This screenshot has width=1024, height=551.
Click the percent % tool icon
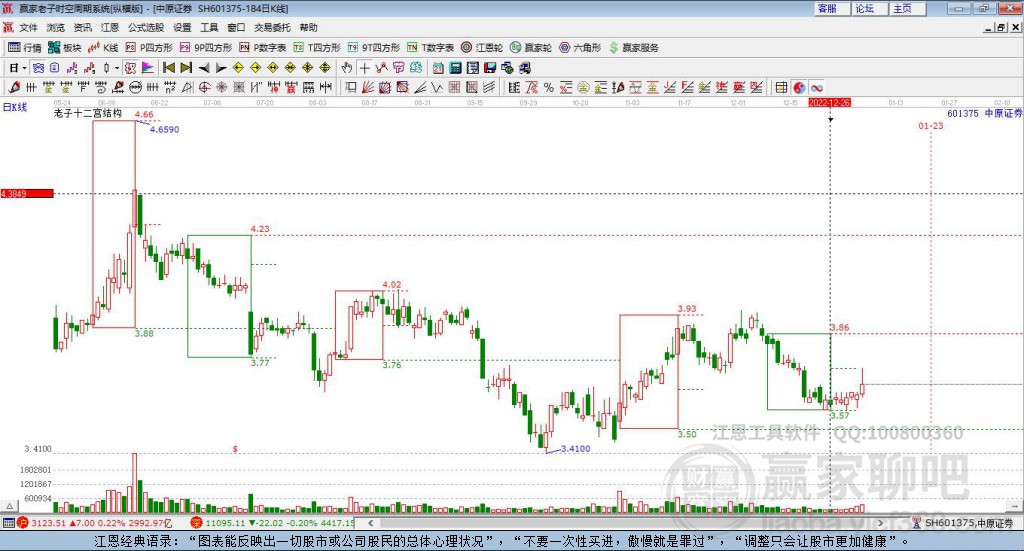pos(549,87)
